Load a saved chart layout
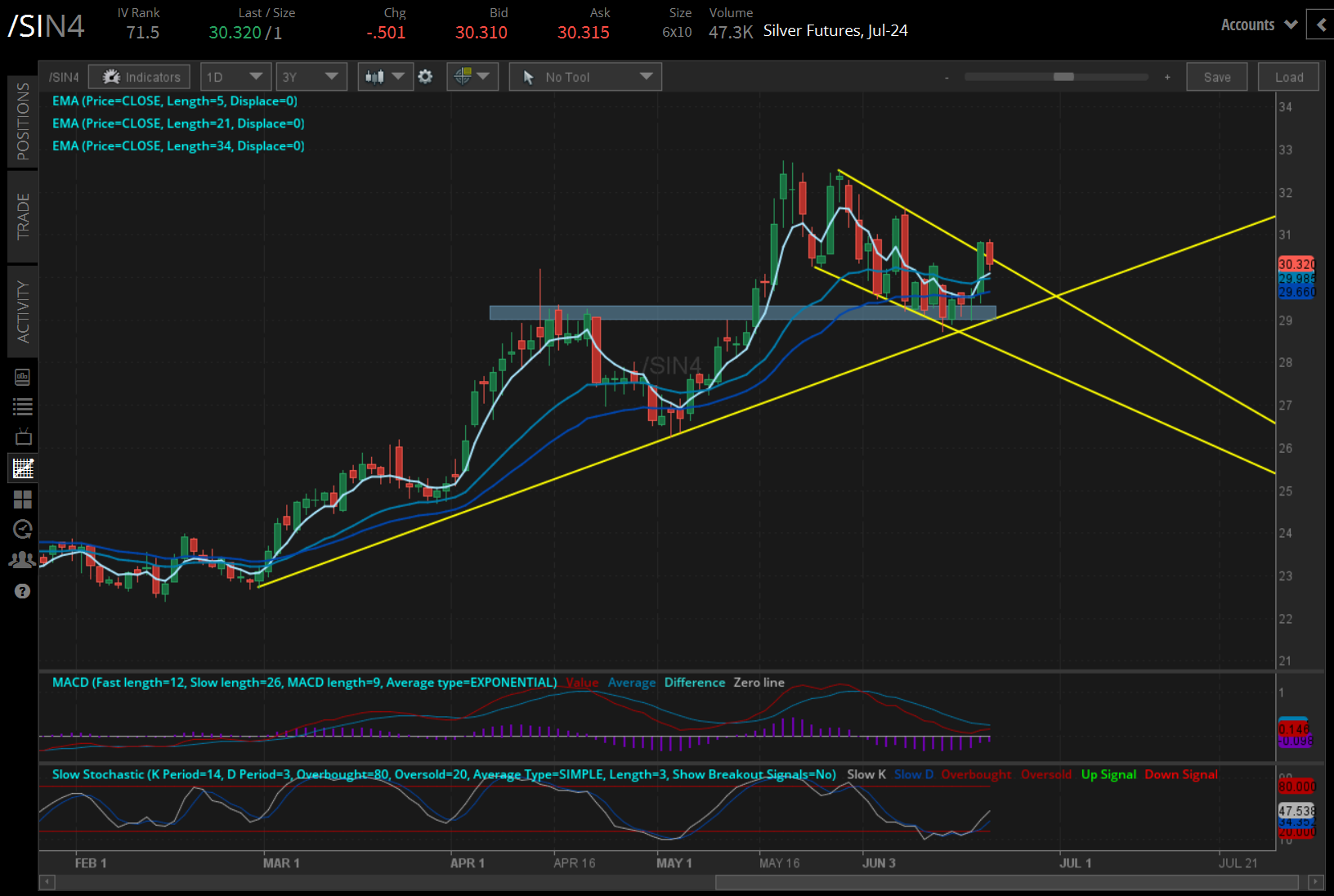 tap(1289, 77)
